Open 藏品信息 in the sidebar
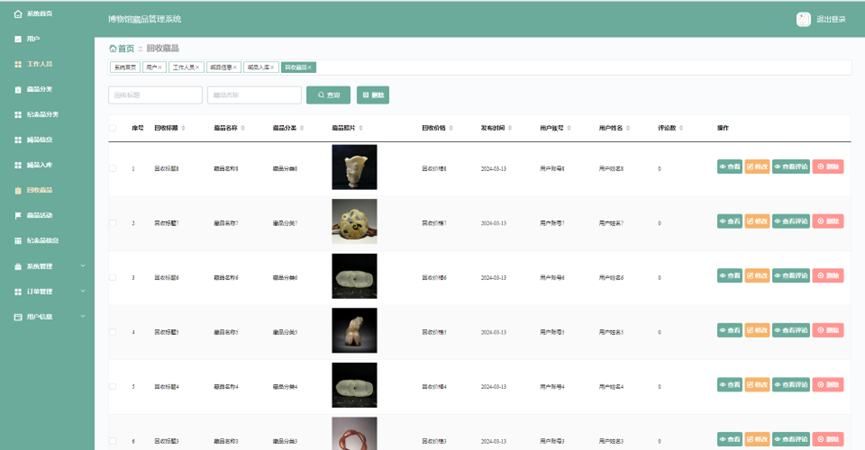The image size is (865, 450). pyautogui.click(x=33, y=140)
